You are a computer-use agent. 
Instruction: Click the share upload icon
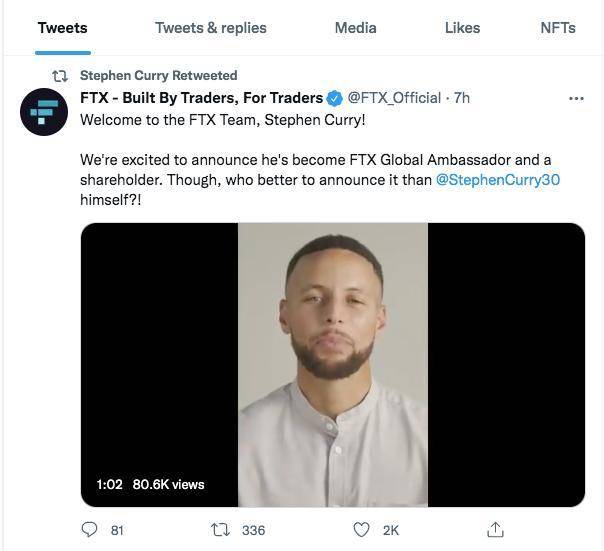click(495, 529)
